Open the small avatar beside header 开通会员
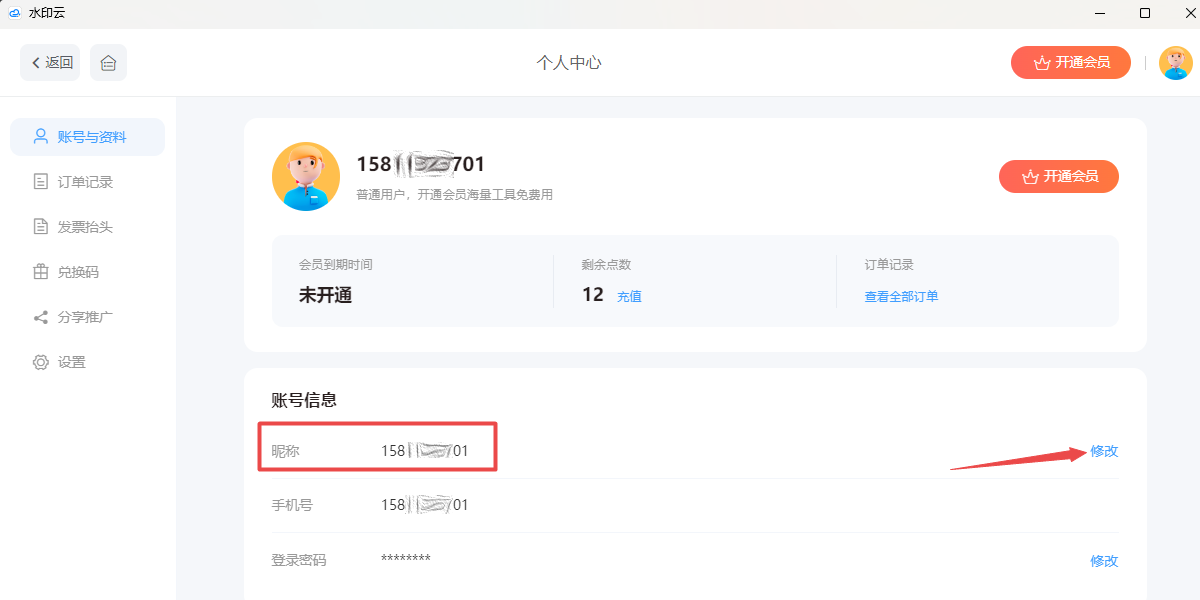 click(x=1176, y=62)
